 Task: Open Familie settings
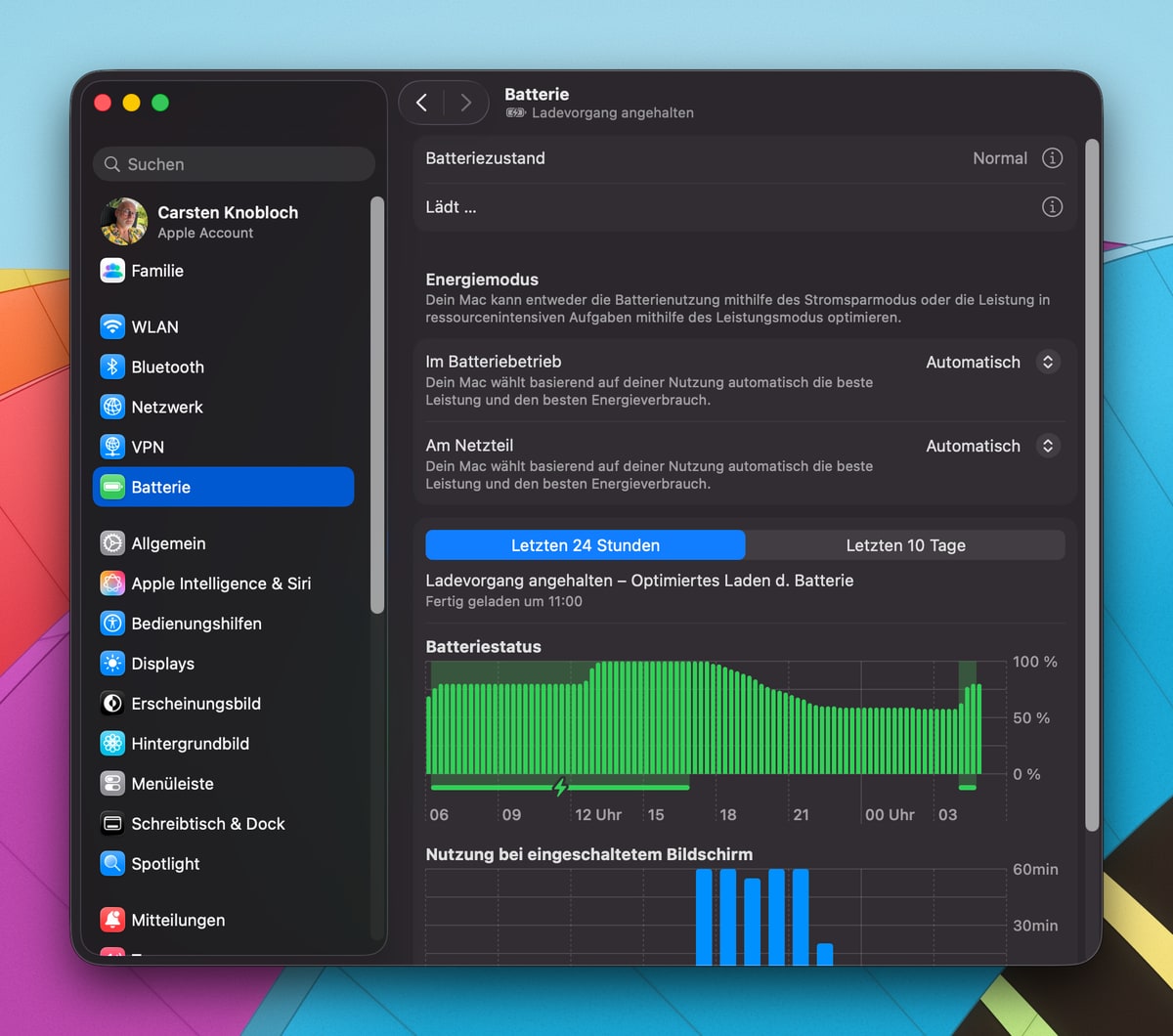click(x=224, y=271)
